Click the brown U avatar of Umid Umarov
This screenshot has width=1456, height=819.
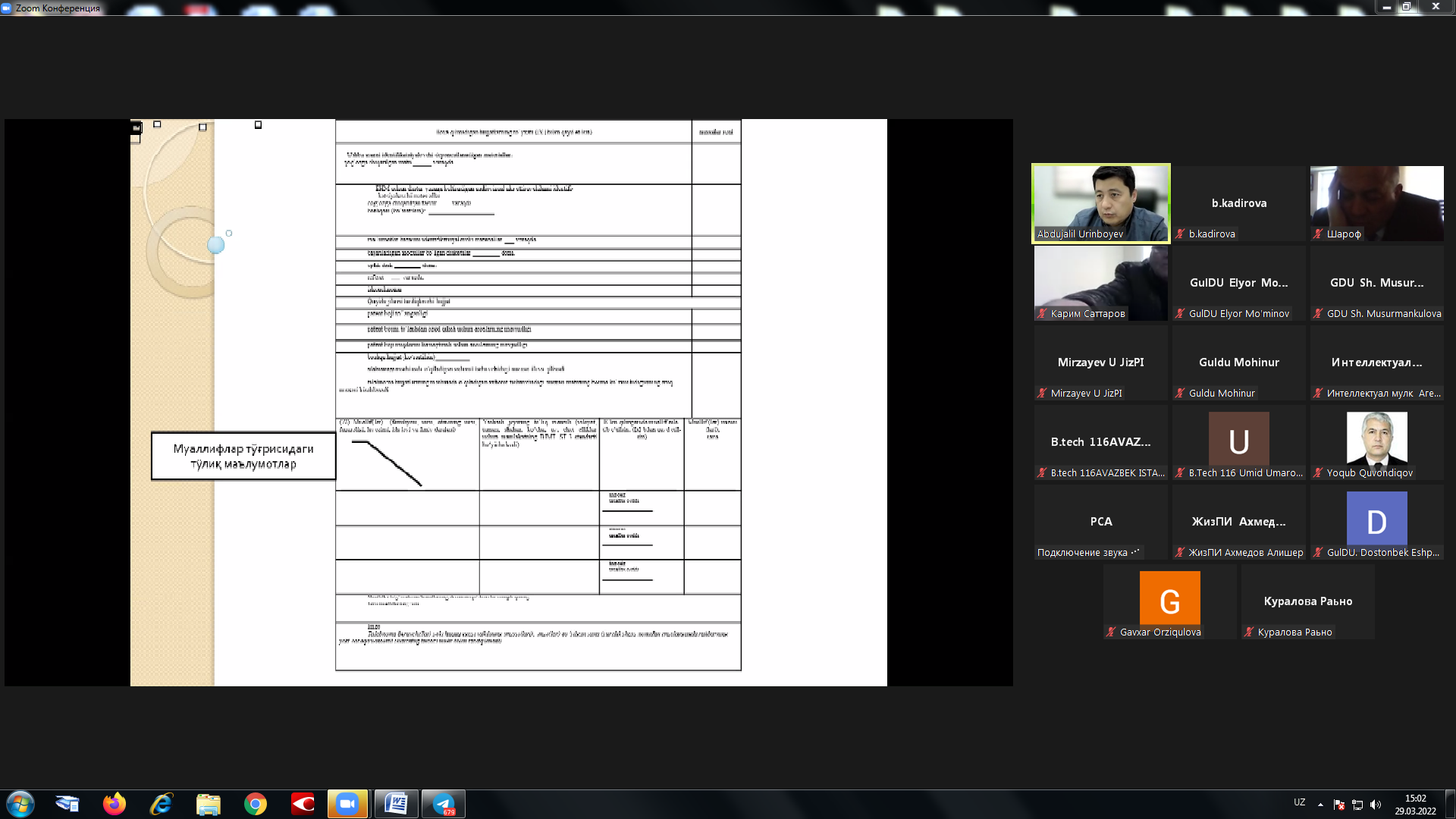1238,439
